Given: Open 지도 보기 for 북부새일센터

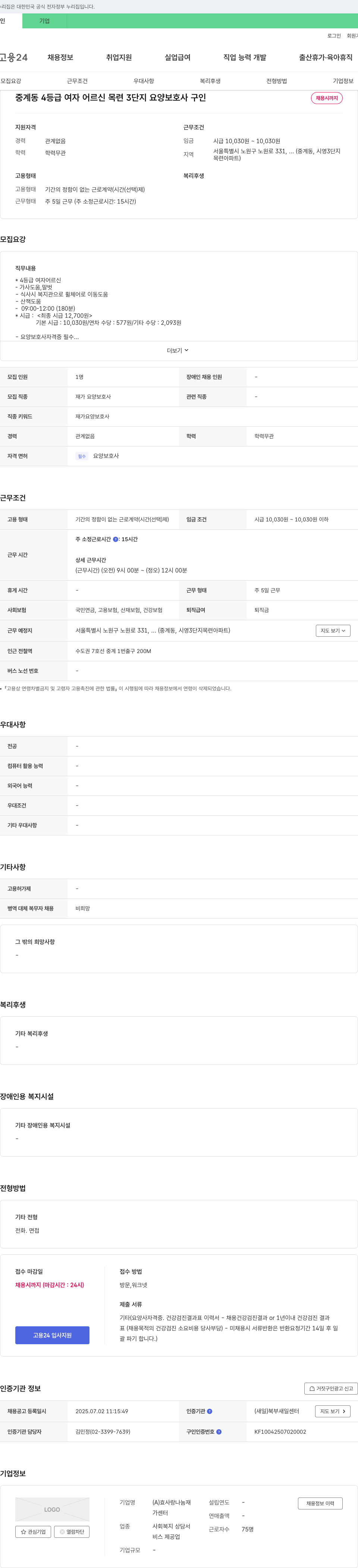Looking at the screenshot, I should 332,1411.
